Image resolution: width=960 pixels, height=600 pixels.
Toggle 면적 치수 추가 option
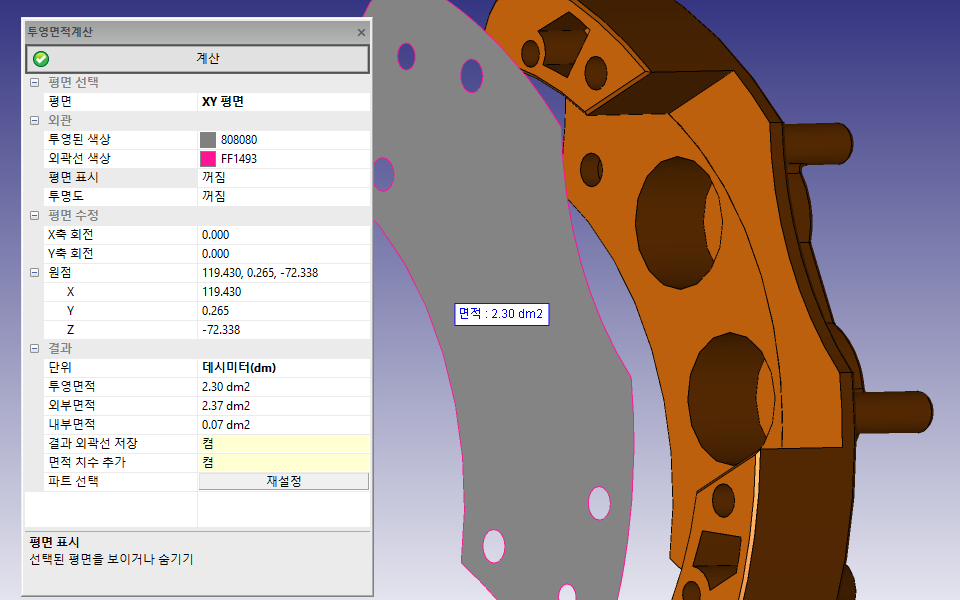[283, 462]
